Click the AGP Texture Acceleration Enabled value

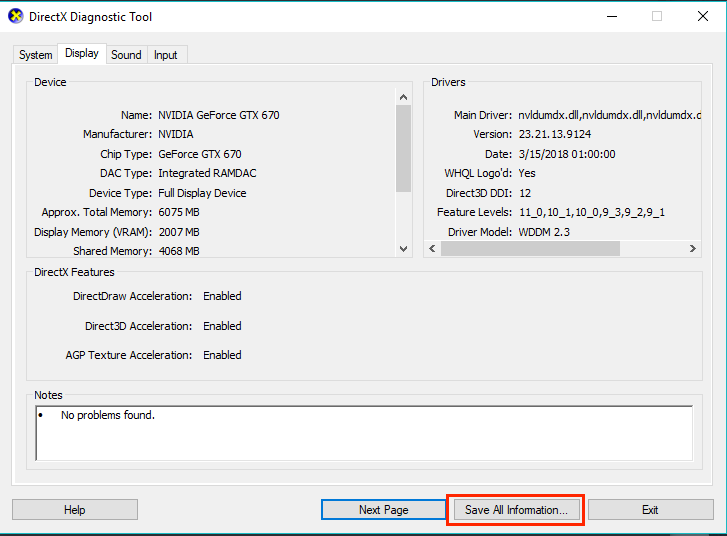pyautogui.click(x=222, y=355)
